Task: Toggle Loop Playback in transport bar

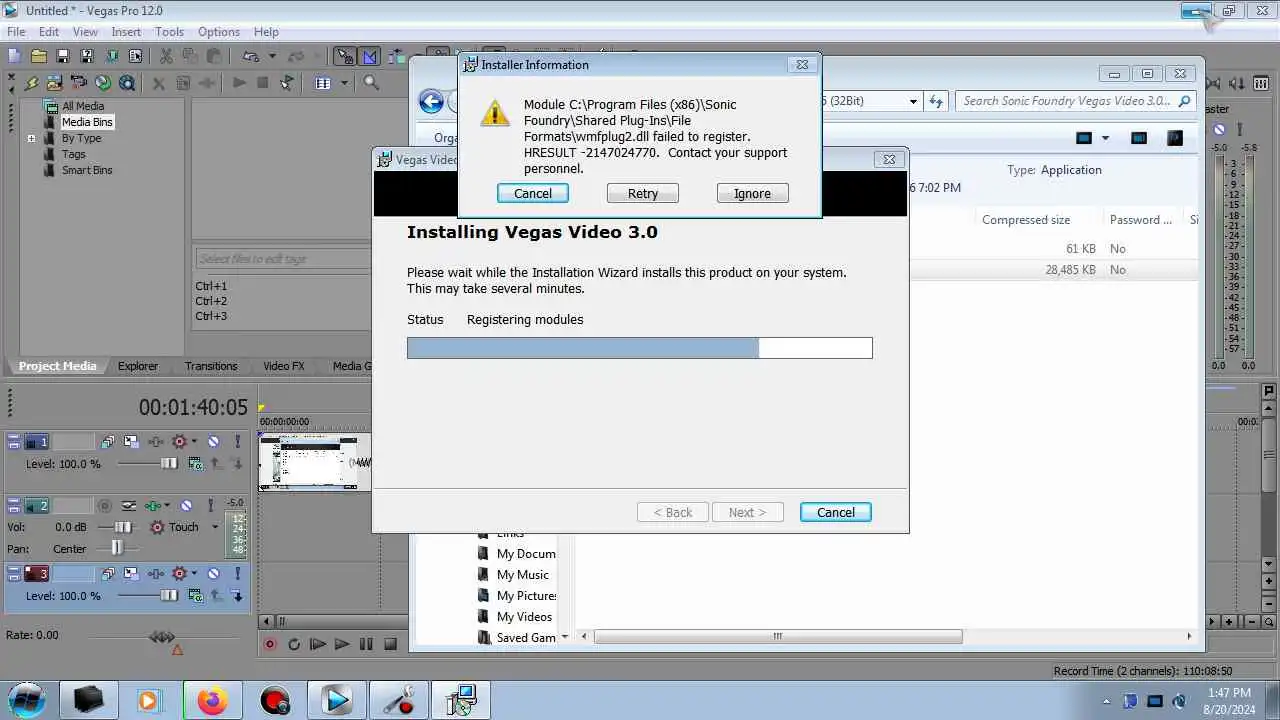Action: [294, 645]
